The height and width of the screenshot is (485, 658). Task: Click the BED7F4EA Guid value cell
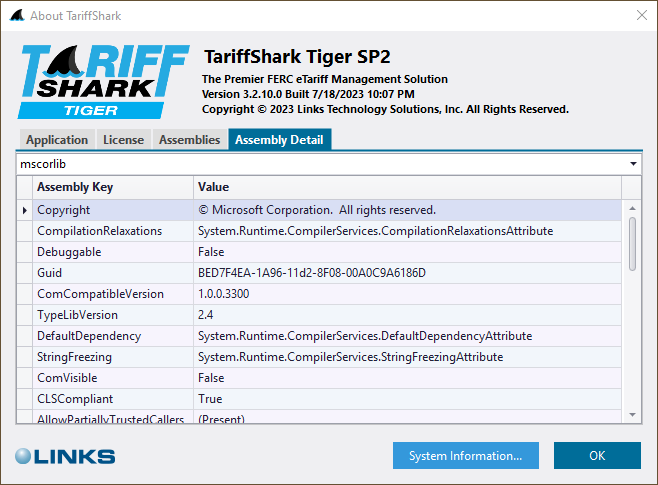pos(407,273)
